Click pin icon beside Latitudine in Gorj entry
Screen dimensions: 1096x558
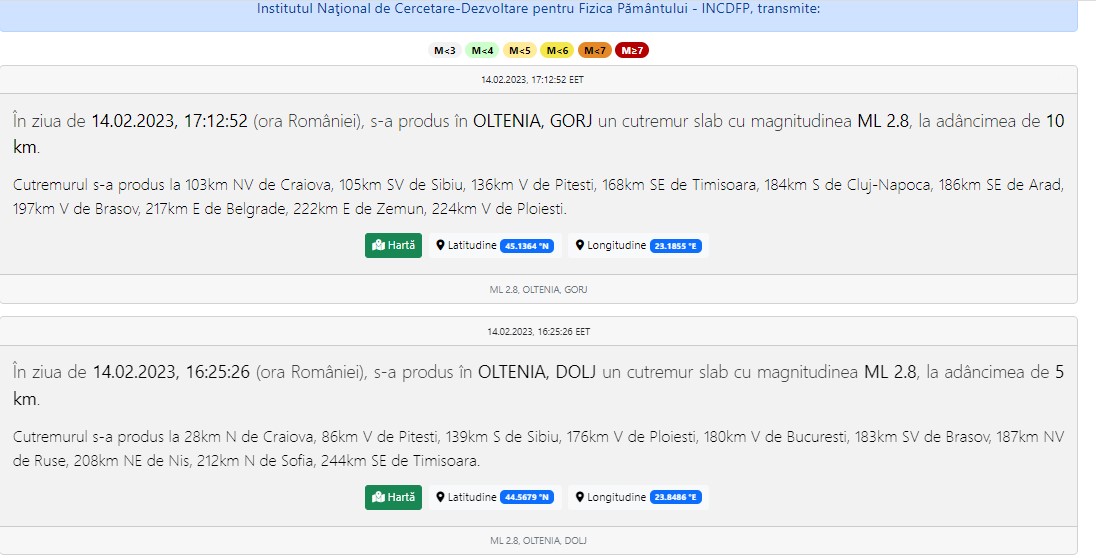441,245
